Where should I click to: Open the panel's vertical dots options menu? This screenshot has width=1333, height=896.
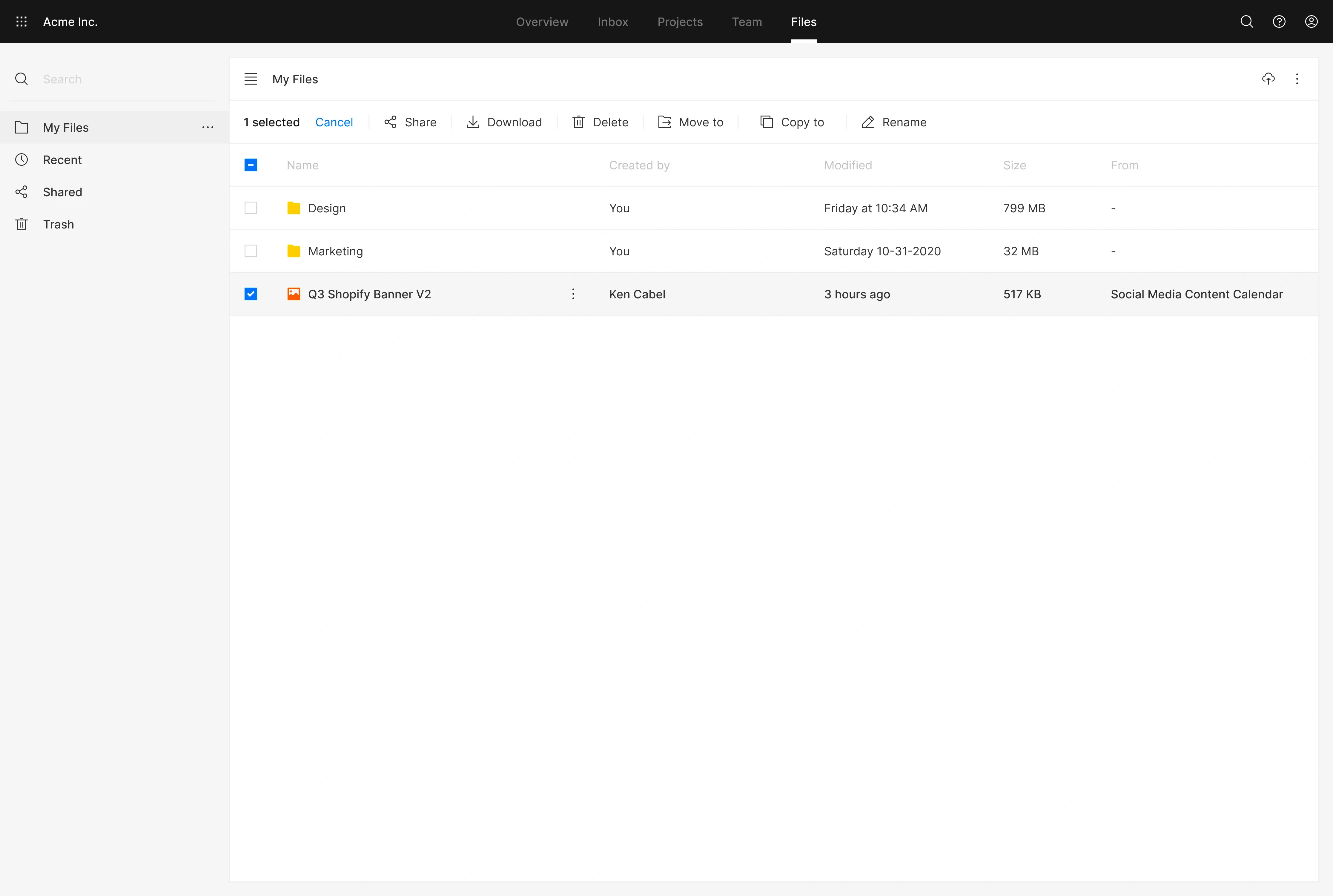click(x=1297, y=79)
